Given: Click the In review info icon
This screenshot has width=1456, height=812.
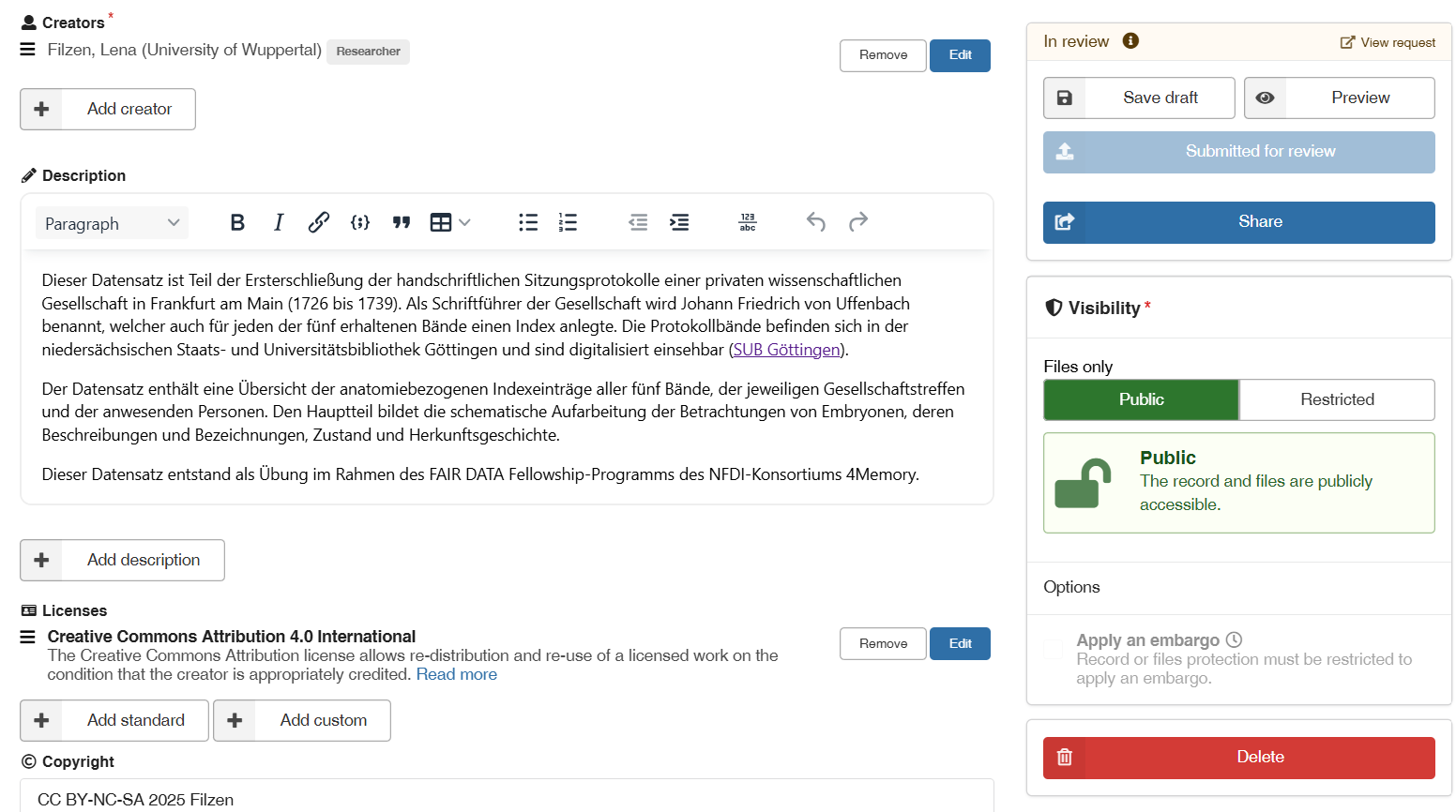Looking at the screenshot, I should (1130, 41).
